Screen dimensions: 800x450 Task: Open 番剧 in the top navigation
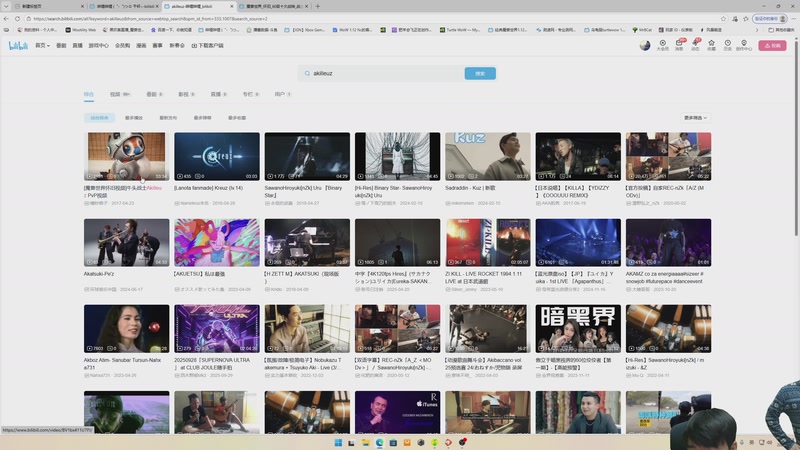point(61,45)
